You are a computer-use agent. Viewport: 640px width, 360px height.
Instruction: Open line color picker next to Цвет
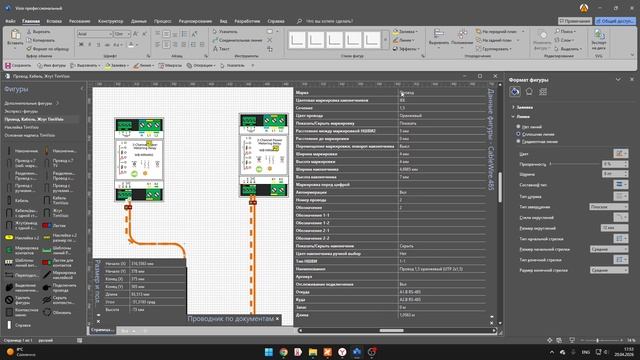click(620, 153)
